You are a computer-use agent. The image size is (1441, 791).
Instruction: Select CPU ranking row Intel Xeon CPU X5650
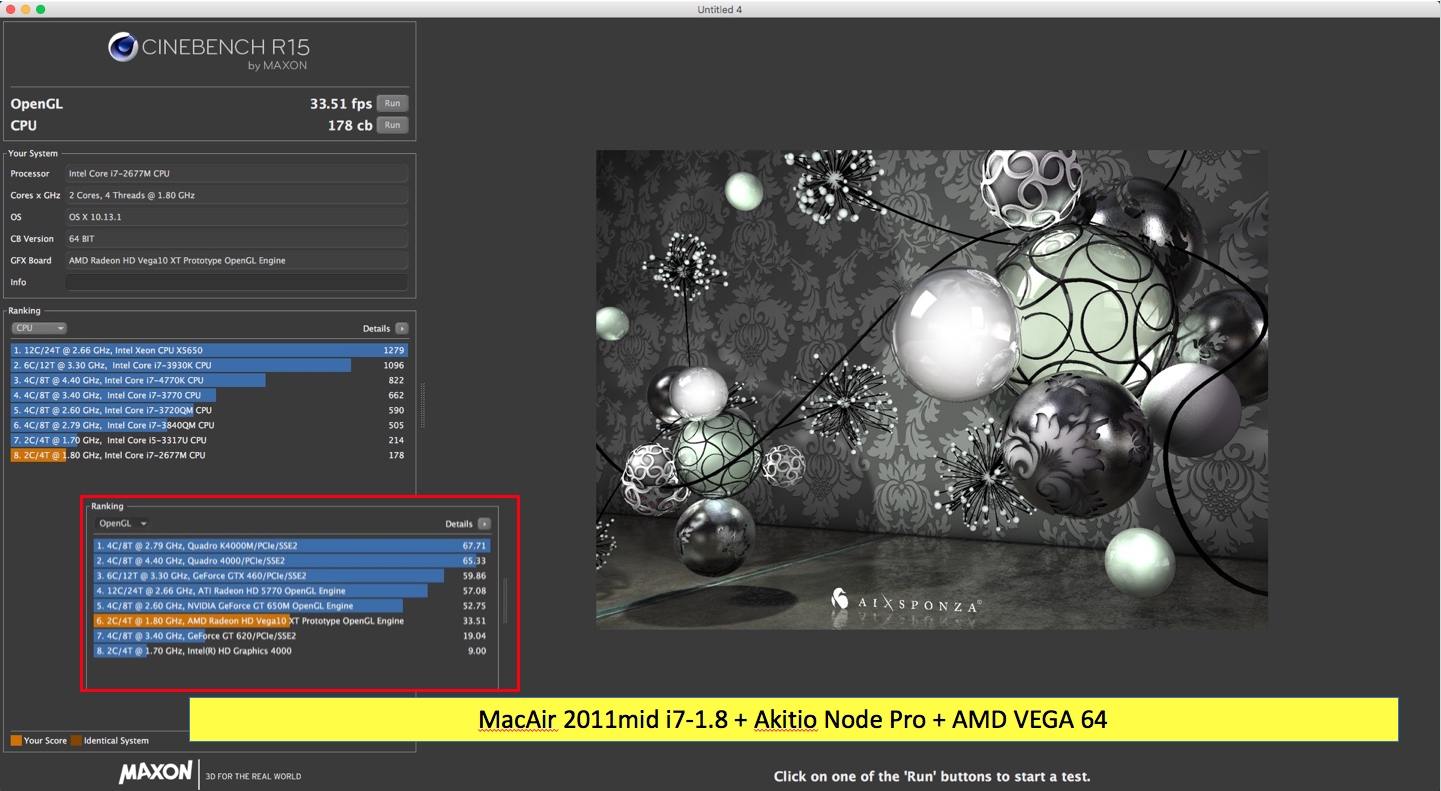click(x=209, y=350)
